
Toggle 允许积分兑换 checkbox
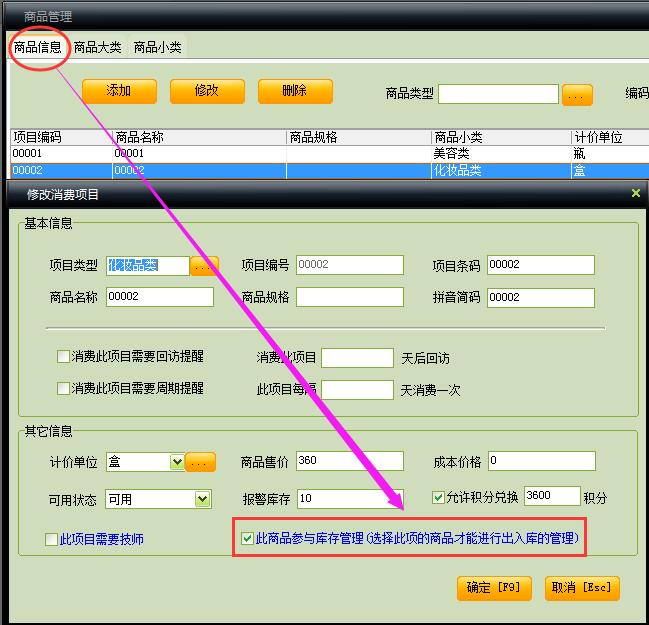[438, 497]
